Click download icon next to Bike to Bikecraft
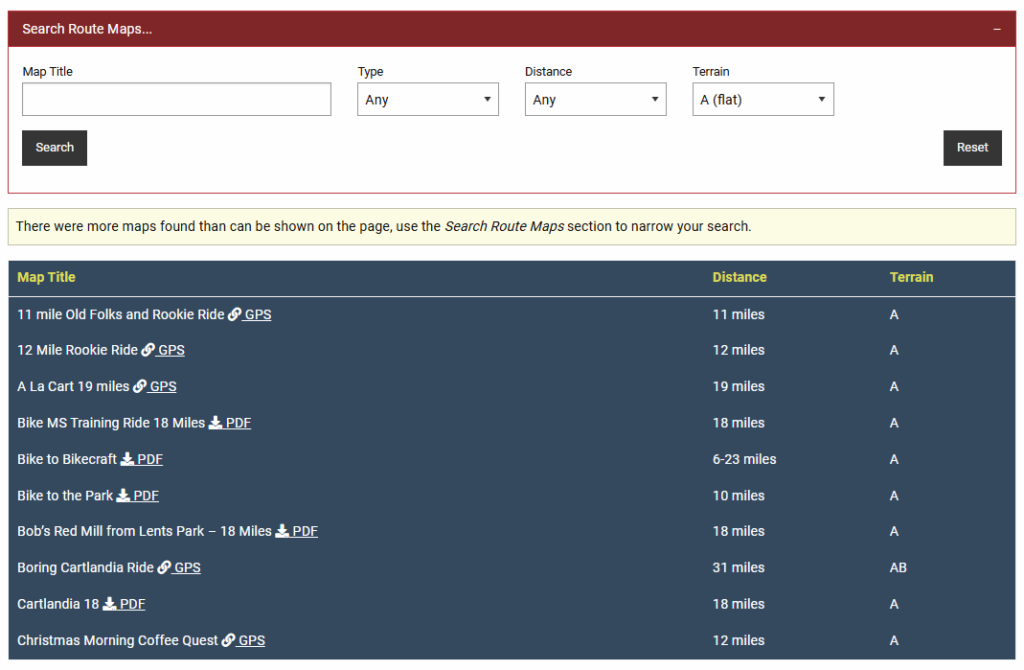The height and width of the screenshot is (670, 1024). click(x=127, y=460)
